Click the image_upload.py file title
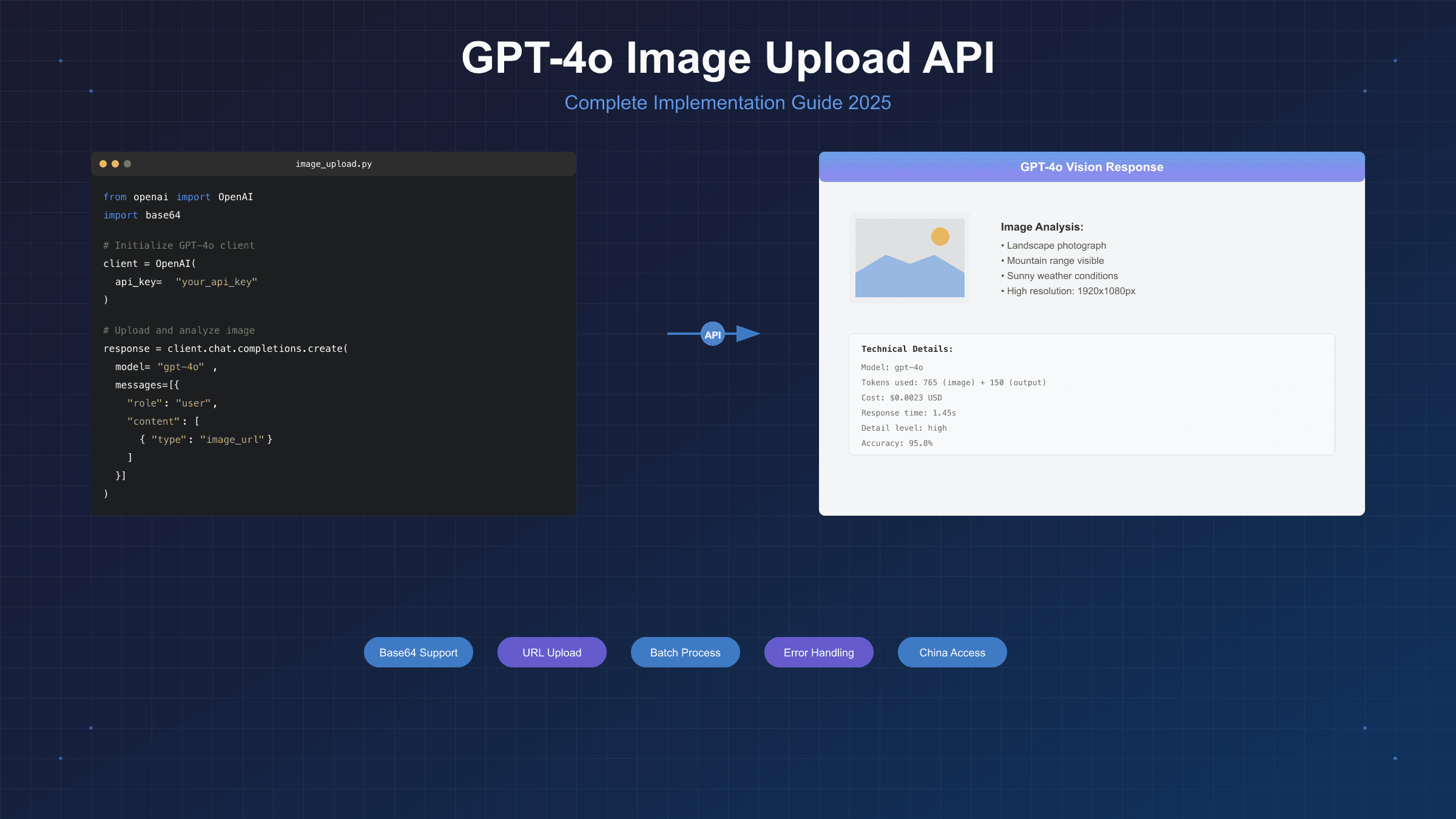 (x=334, y=164)
